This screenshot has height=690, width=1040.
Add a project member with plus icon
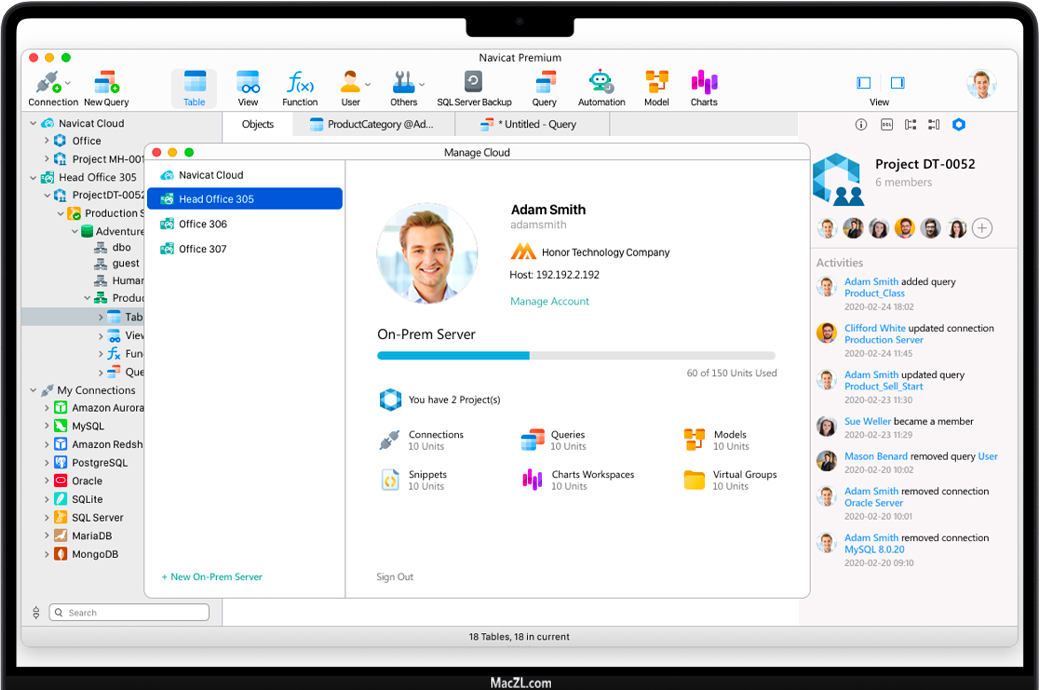coord(982,228)
